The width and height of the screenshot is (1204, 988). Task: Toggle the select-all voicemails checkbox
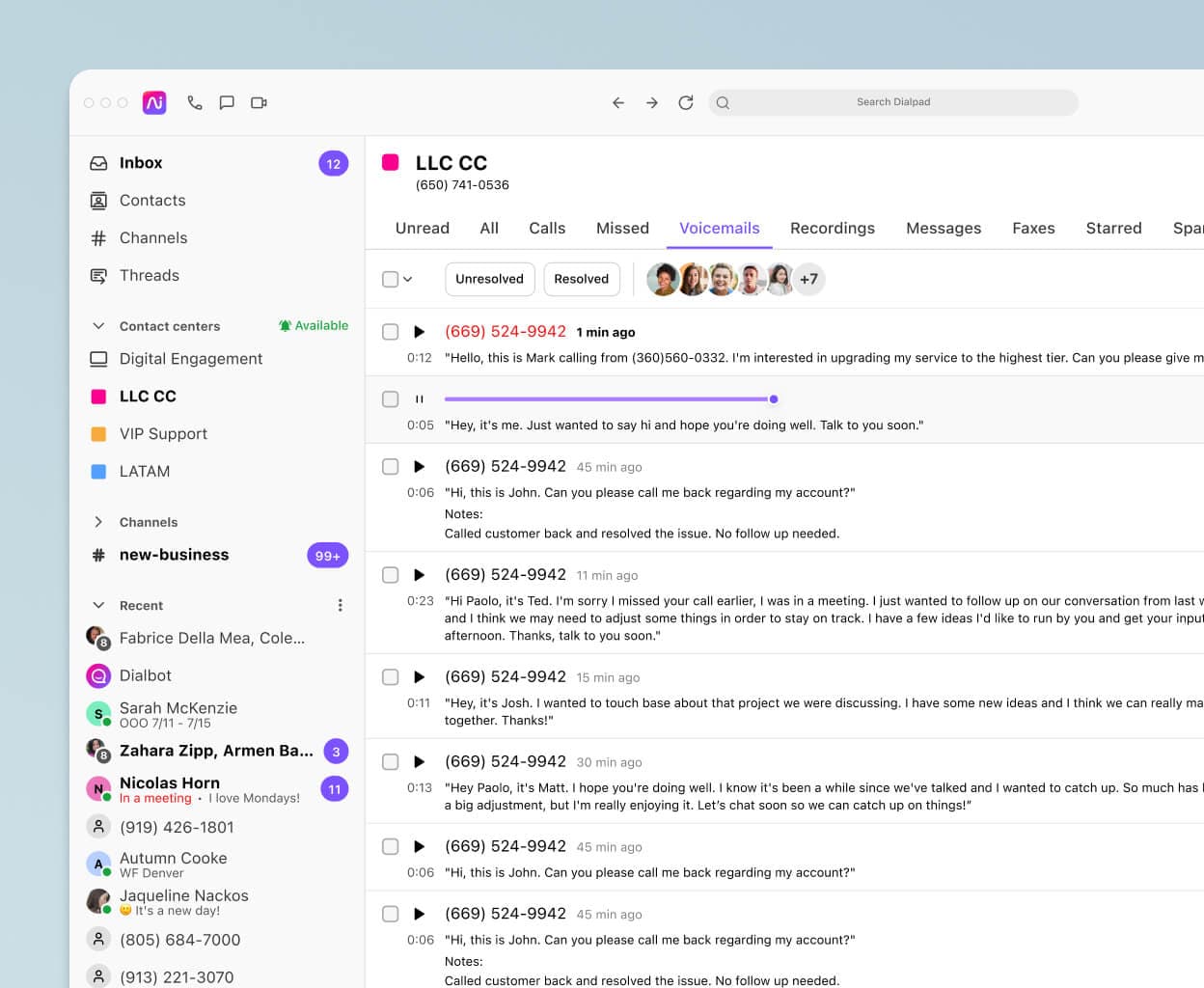pos(391,280)
